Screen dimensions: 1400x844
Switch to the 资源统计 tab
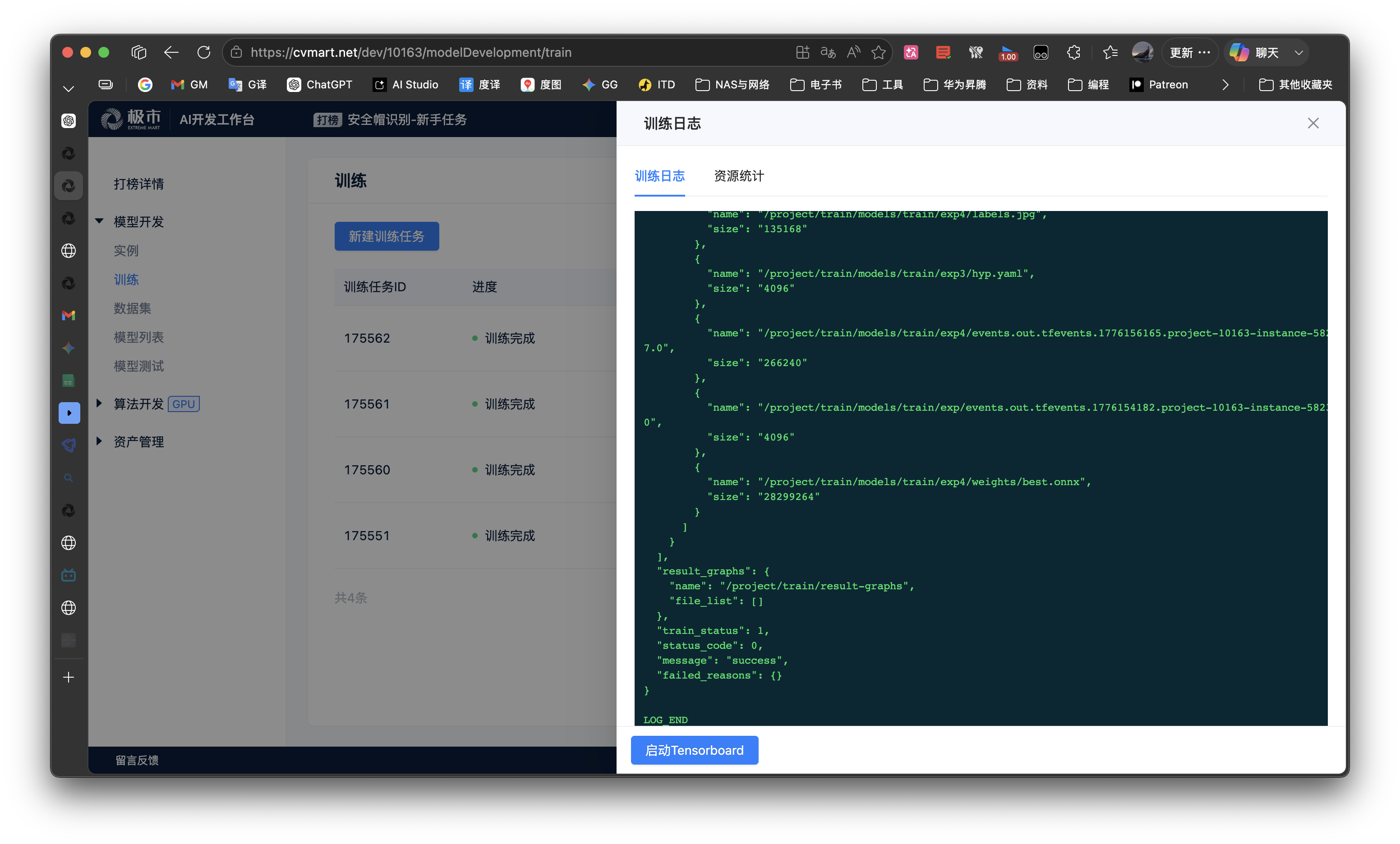(x=738, y=176)
